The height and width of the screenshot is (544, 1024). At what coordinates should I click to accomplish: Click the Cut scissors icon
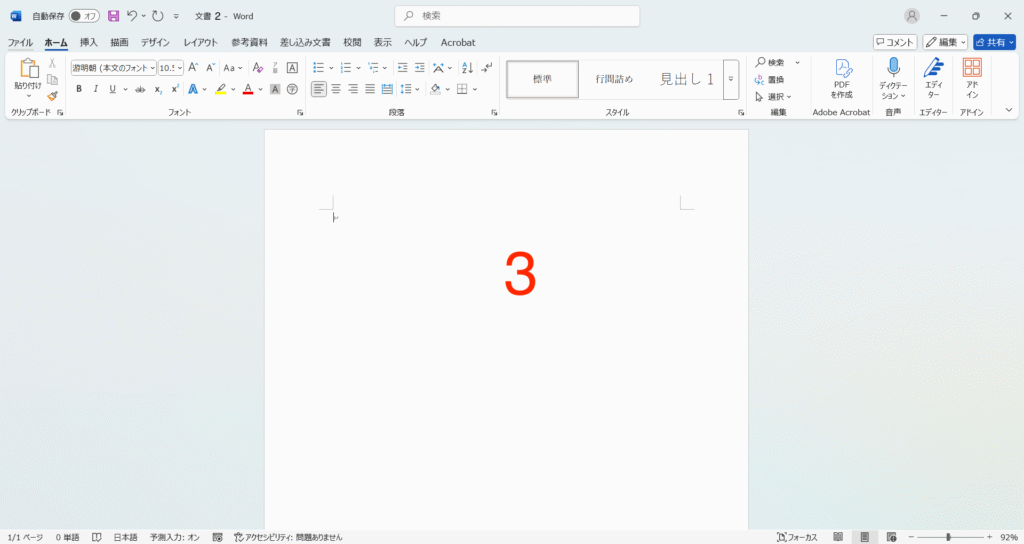pos(52,63)
